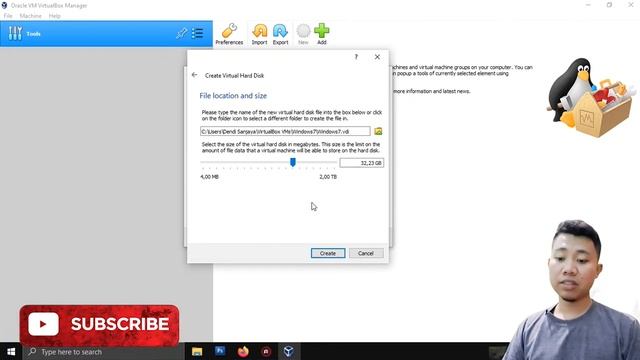Click the disk size slider handle
Image resolution: width=640 pixels, height=360 pixels.
click(x=293, y=162)
